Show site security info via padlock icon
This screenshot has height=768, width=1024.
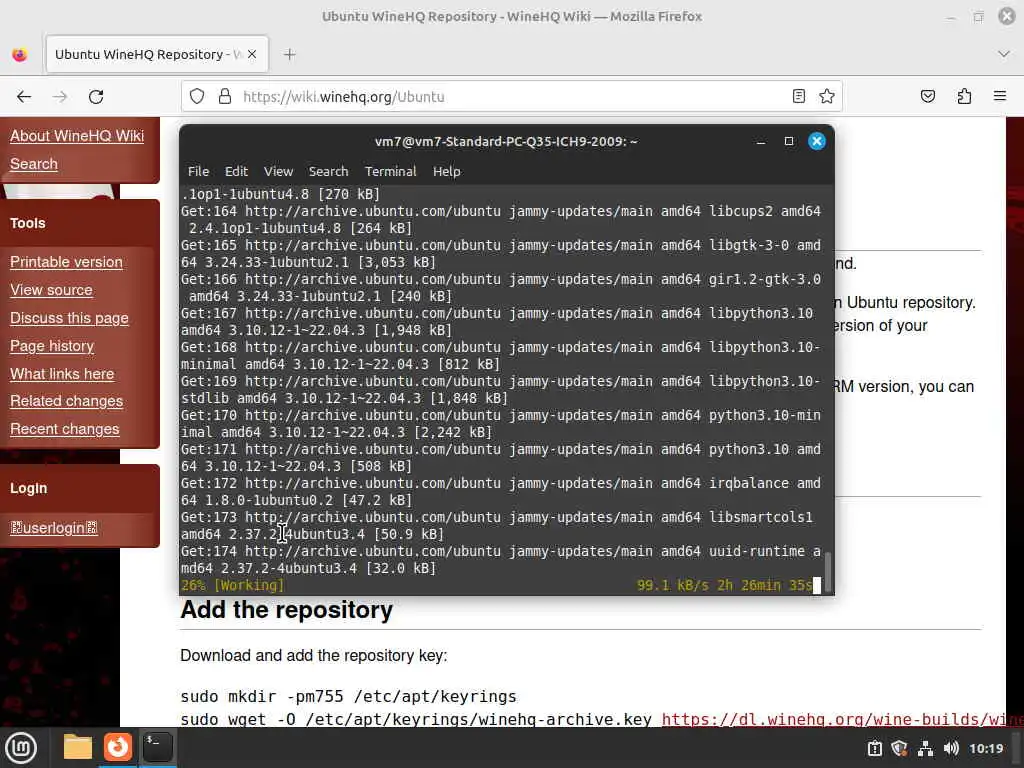[225, 97]
